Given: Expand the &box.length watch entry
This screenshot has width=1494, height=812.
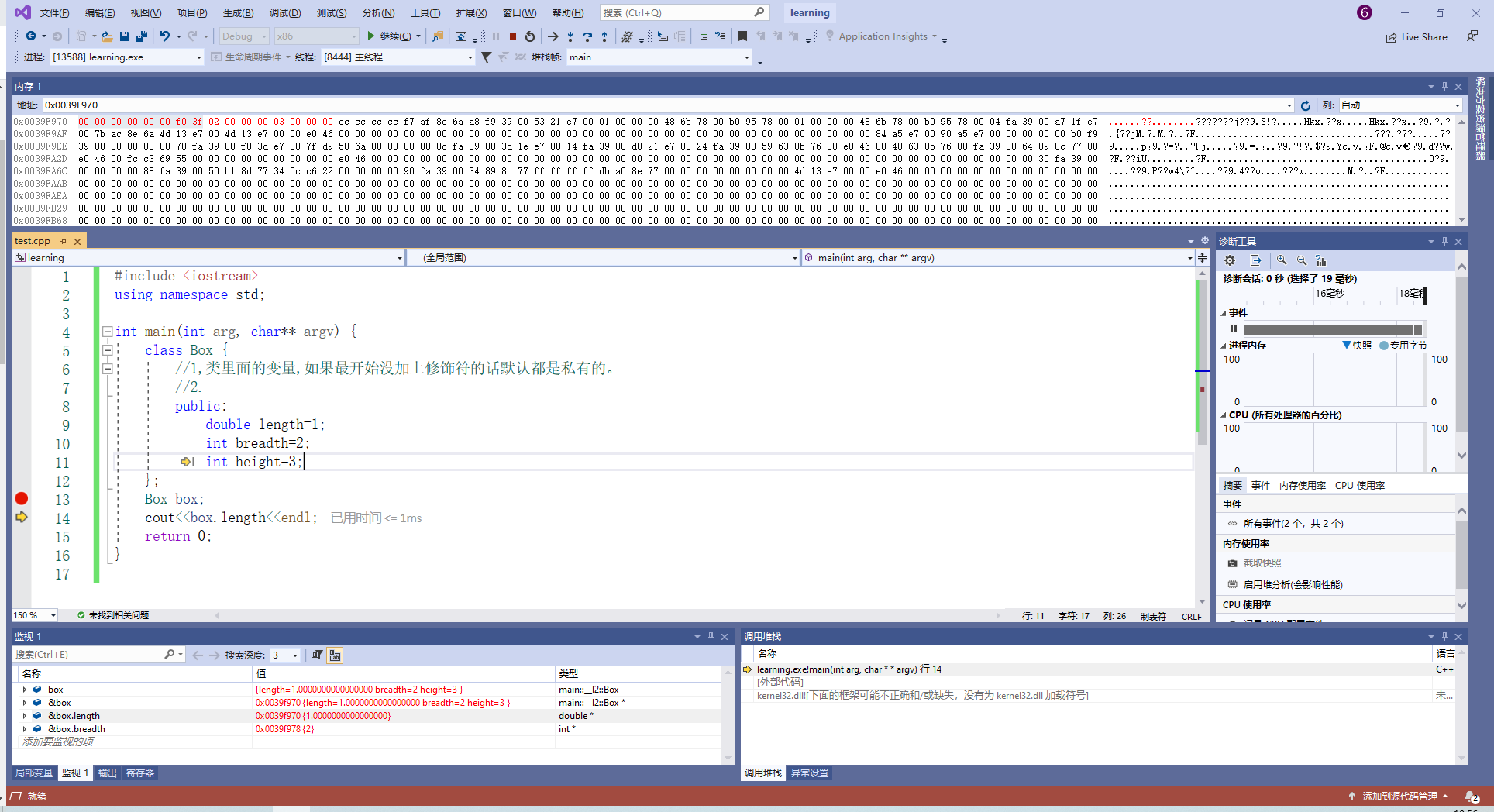Looking at the screenshot, I should click(x=25, y=716).
